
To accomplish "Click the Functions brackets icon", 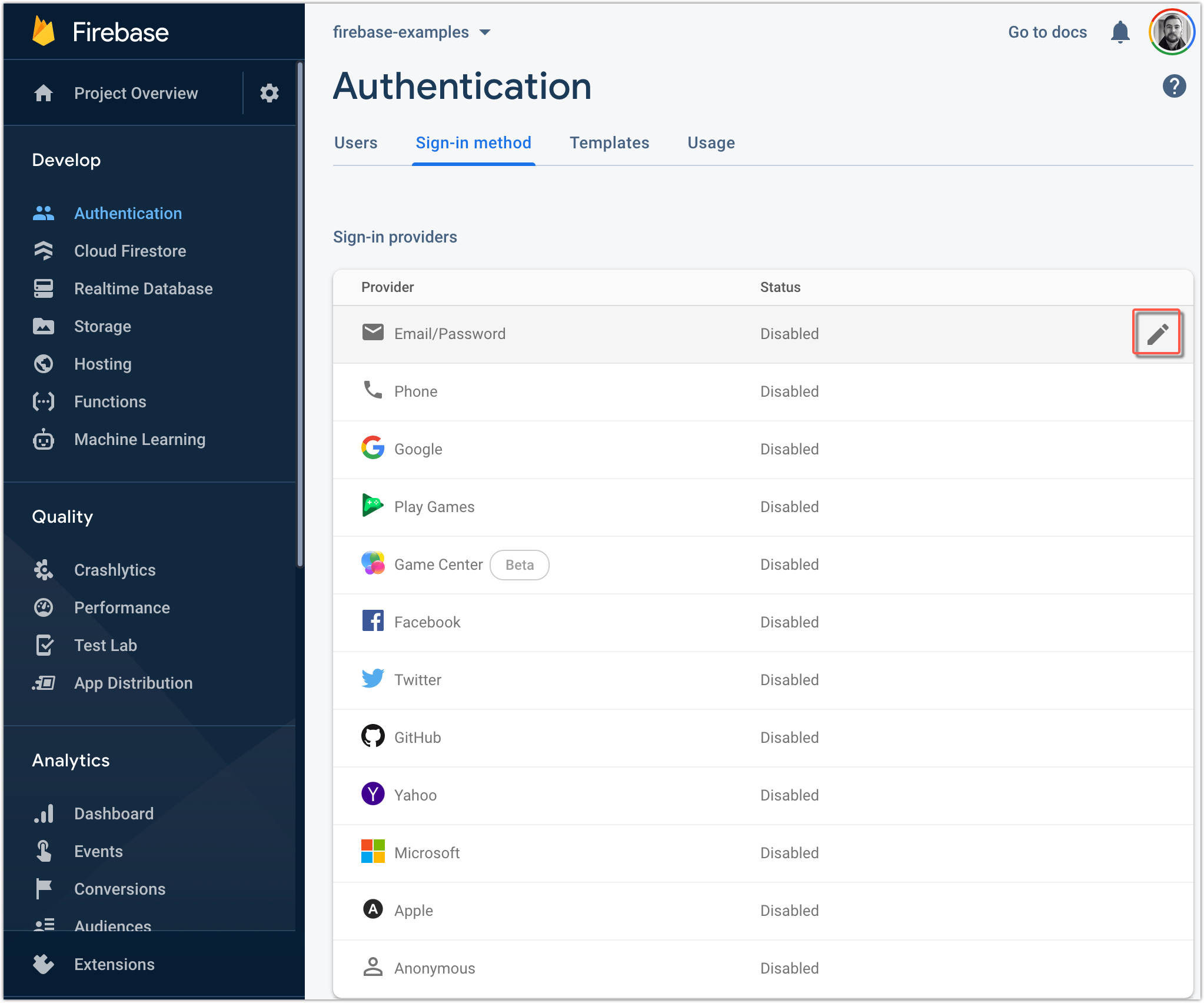I will pos(44,401).
